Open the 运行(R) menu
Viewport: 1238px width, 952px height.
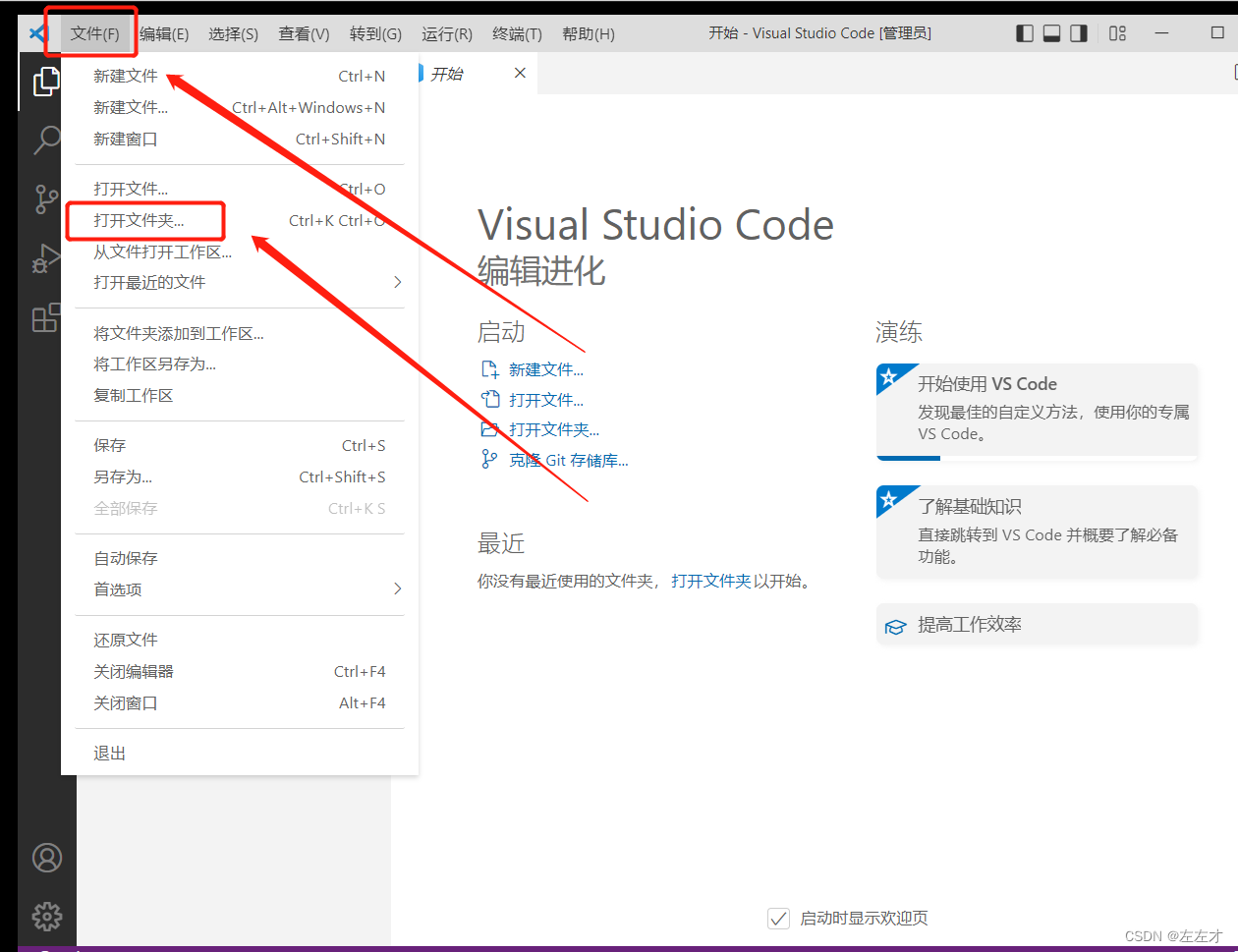447,33
